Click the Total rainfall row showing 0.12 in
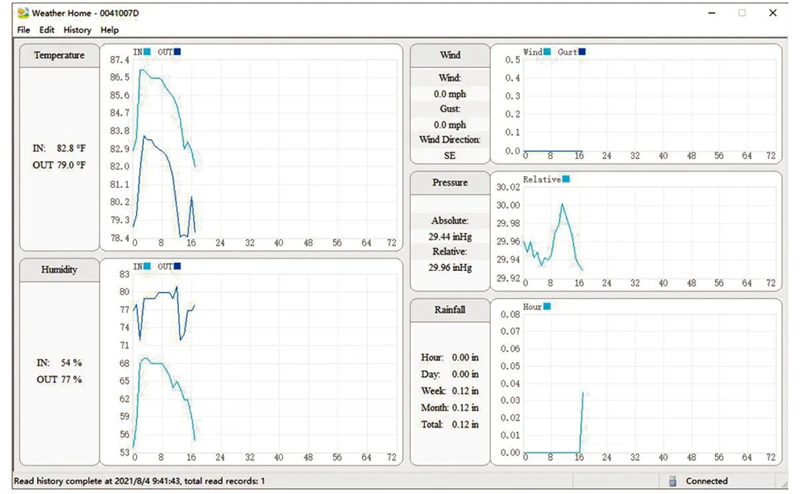 449,425
